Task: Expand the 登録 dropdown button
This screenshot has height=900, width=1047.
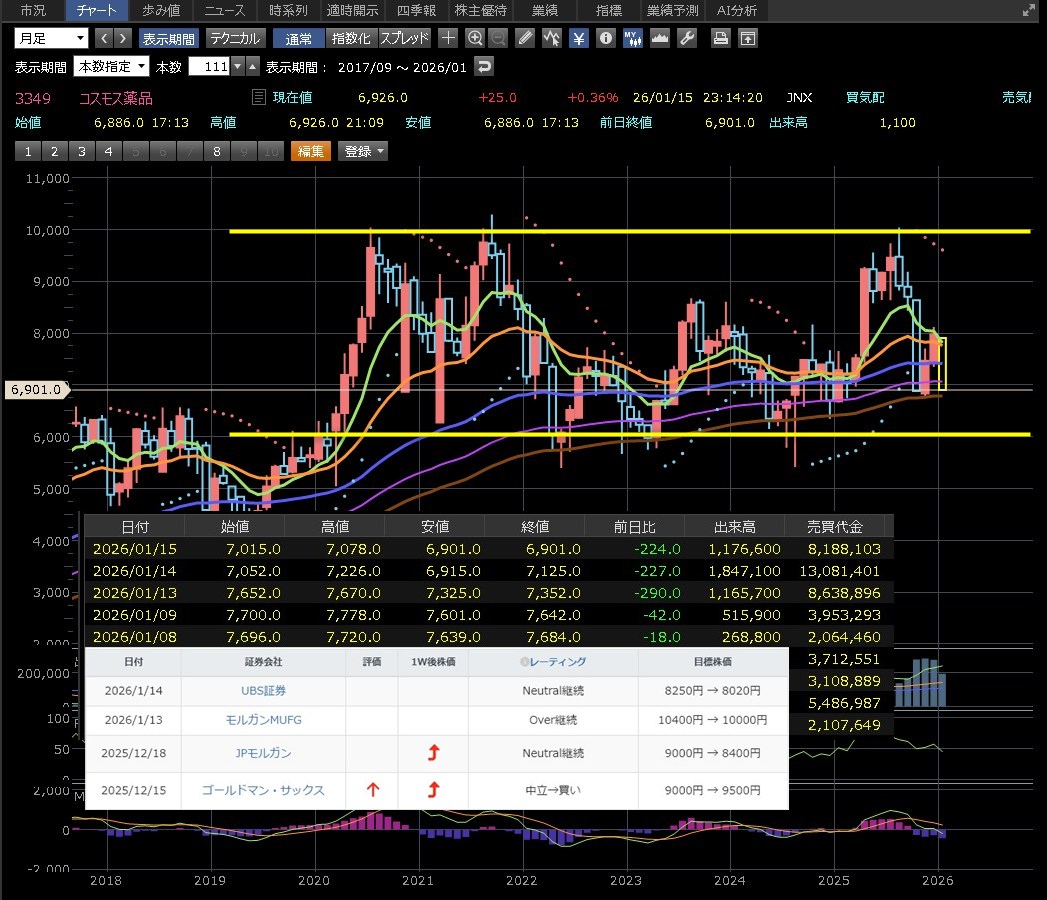Action: point(364,151)
